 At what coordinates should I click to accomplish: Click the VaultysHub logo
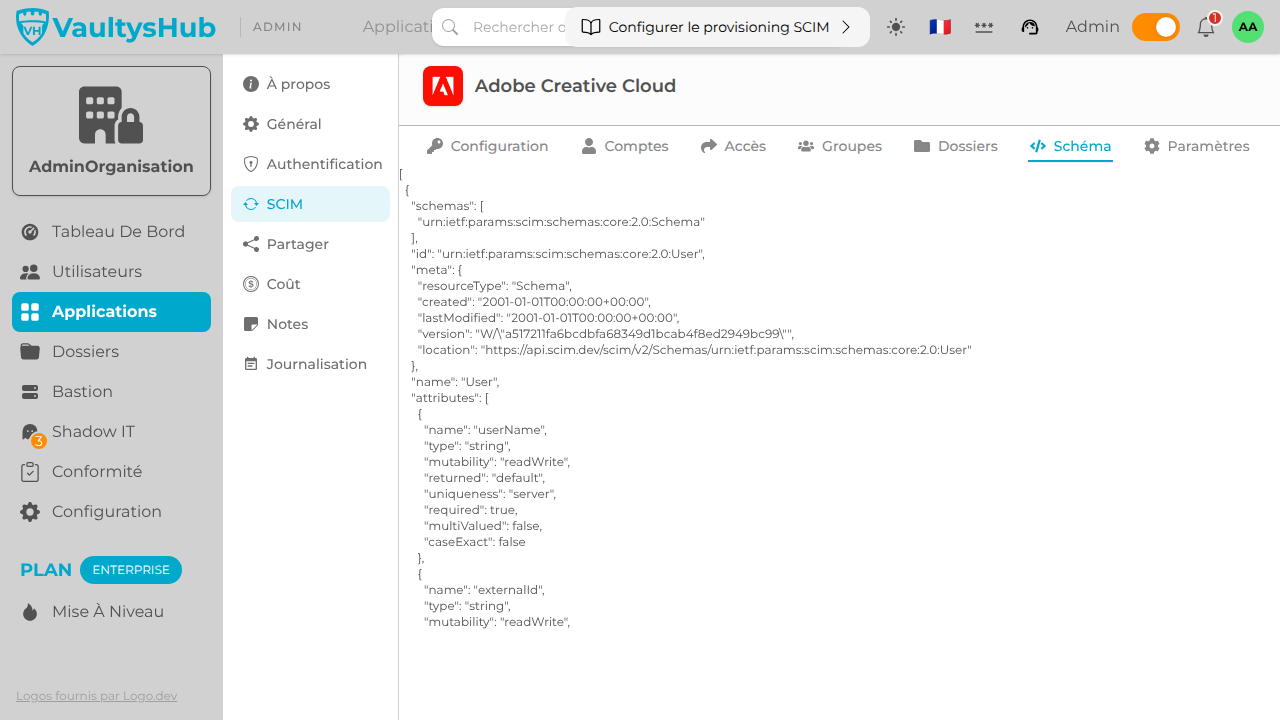click(x=116, y=27)
